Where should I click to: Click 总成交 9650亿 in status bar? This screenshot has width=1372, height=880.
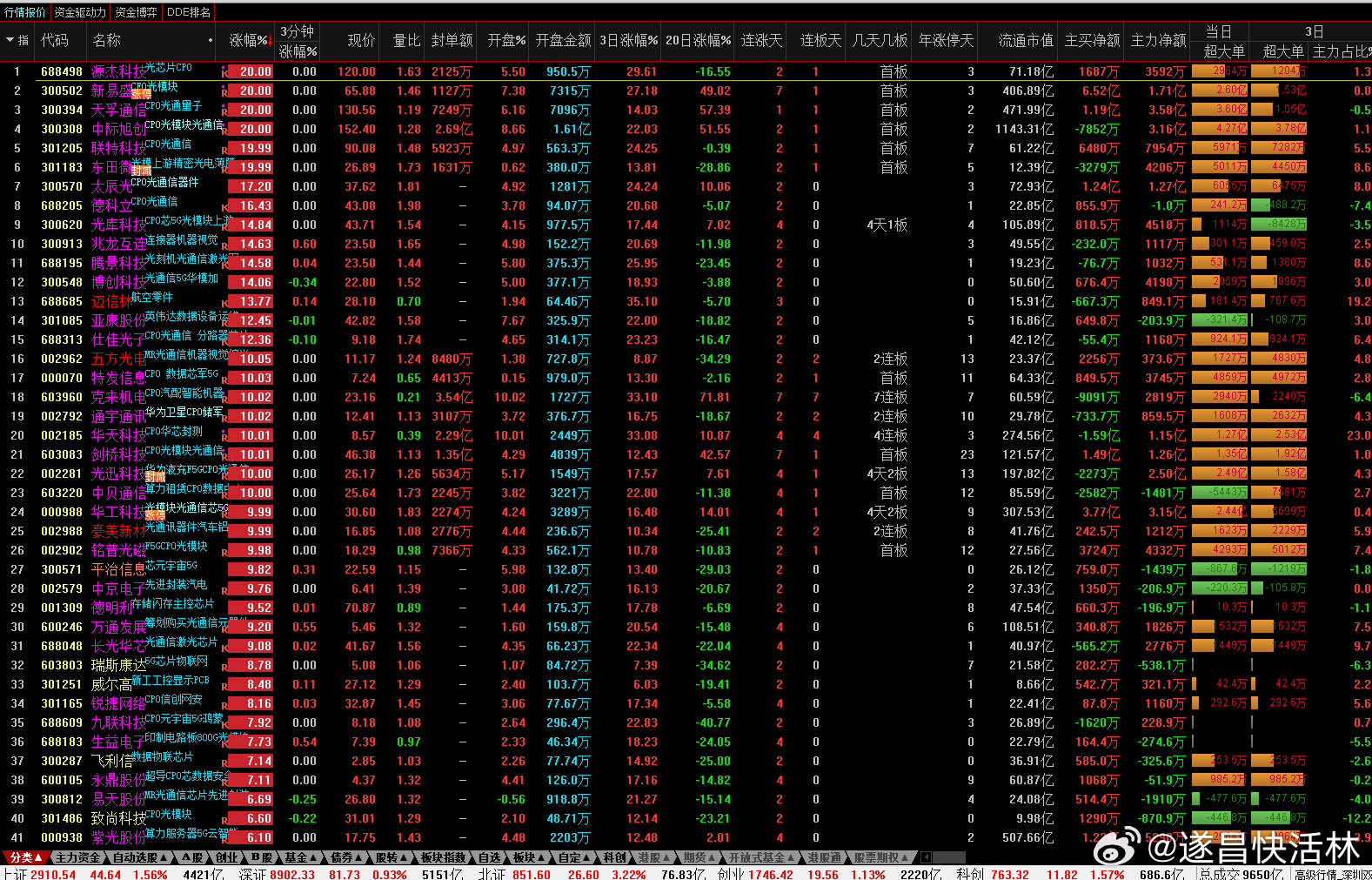tap(1241, 874)
